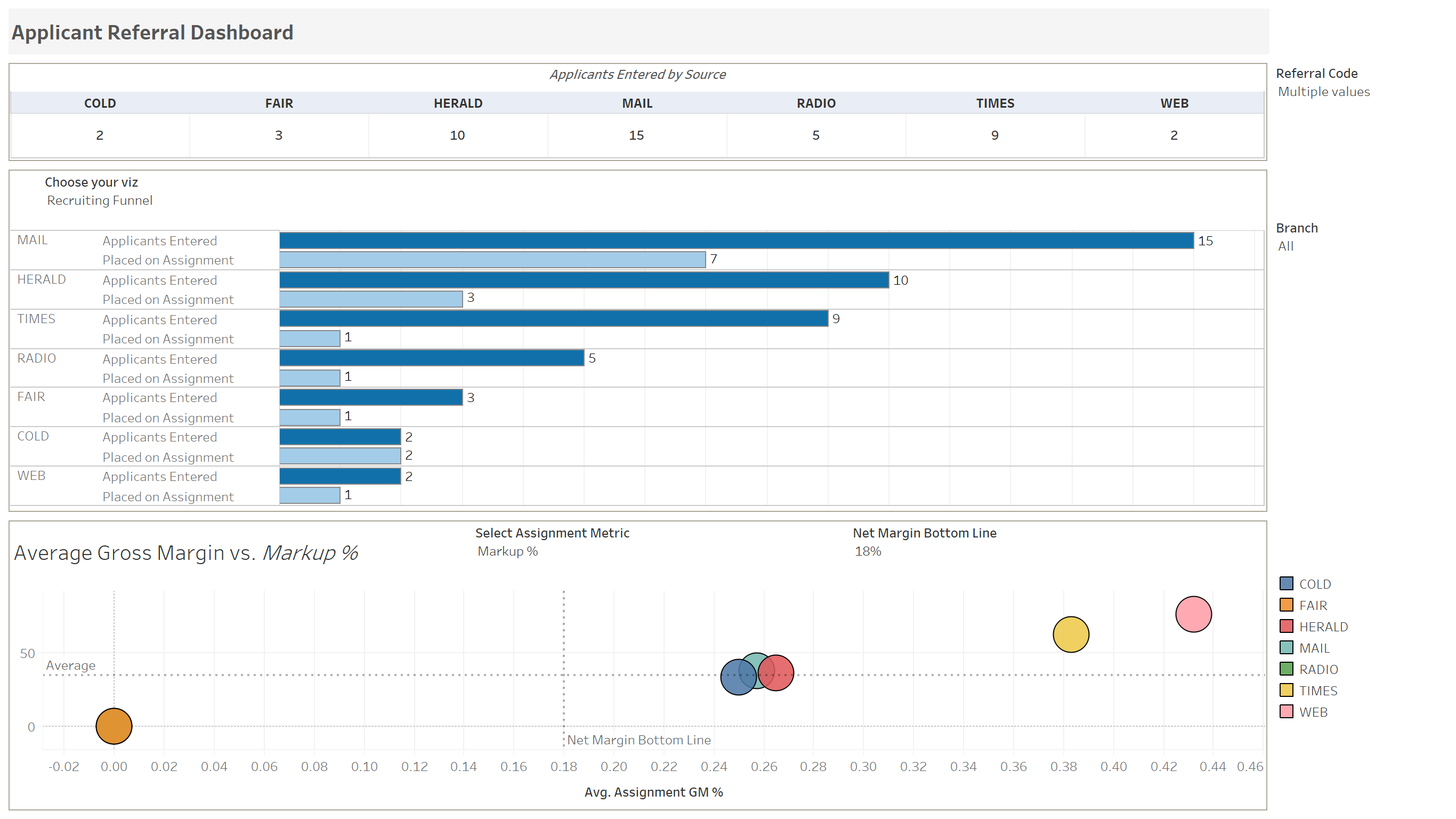The width and height of the screenshot is (1456, 819).
Task: Click the MAIL Applicants Entered bar
Action: 737,241
